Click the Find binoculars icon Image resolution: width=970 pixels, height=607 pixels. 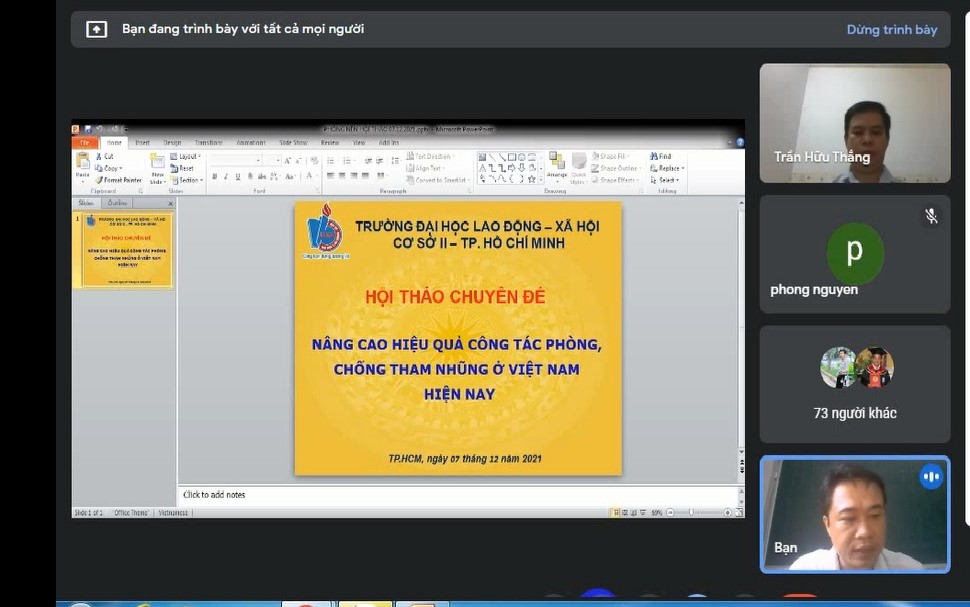[x=654, y=157]
